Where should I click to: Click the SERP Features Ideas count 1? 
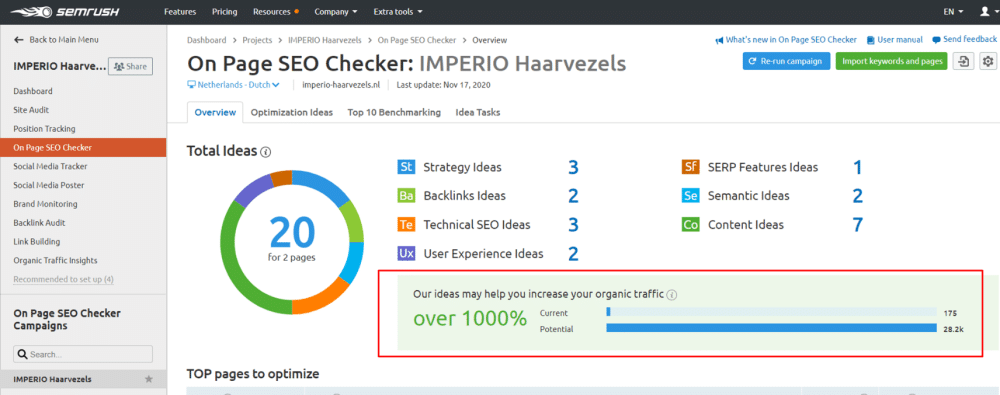click(858, 167)
